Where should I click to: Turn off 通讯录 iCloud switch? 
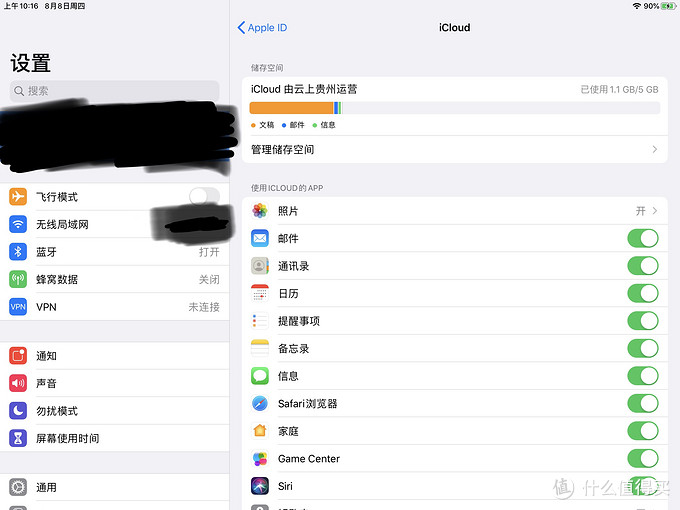[643, 266]
